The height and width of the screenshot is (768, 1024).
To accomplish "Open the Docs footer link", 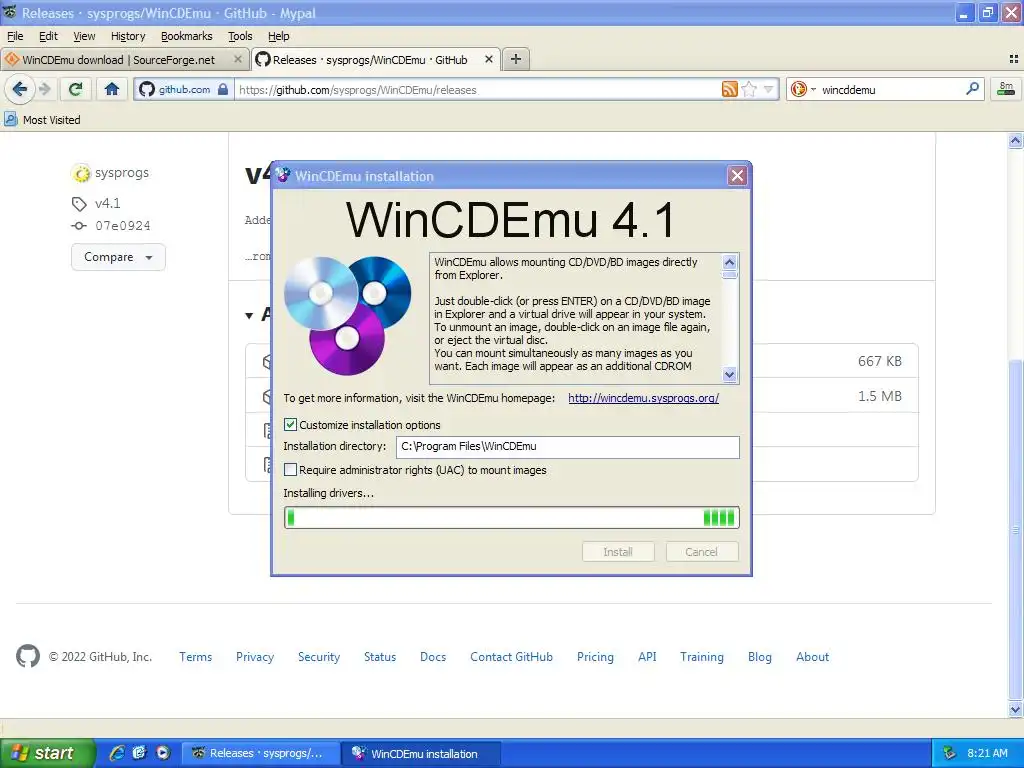I will [433, 657].
